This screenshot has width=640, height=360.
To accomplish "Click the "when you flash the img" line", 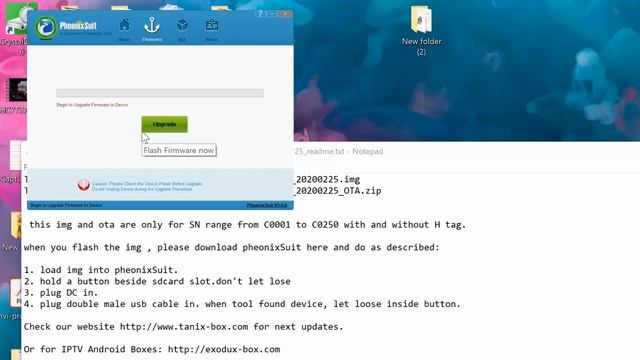I will click(x=232, y=247).
